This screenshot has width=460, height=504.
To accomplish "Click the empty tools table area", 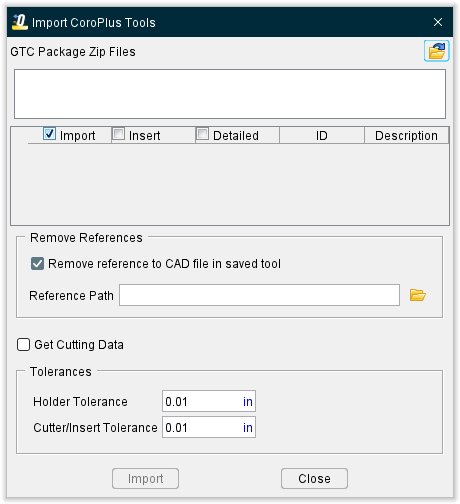I will [230, 184].
